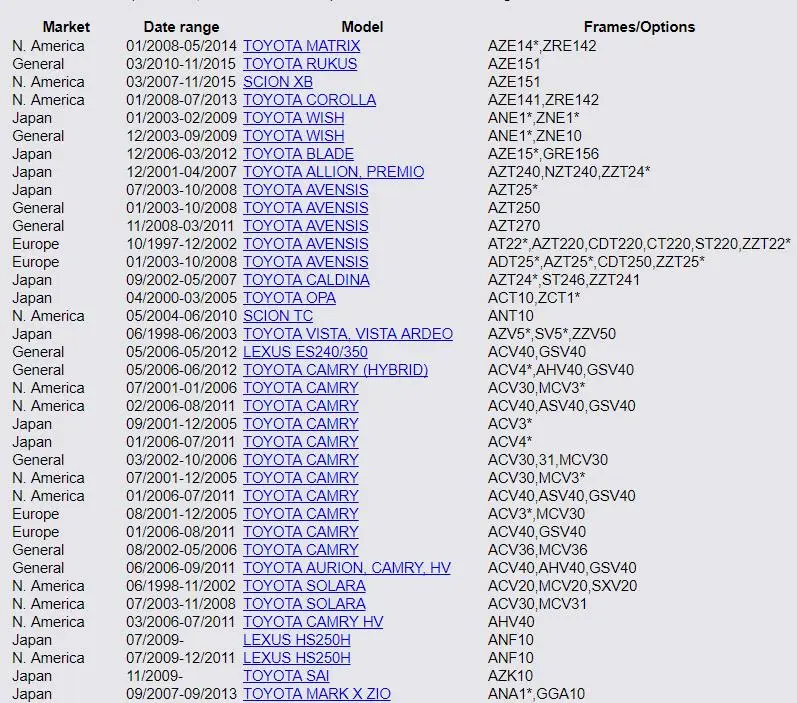Select frame text ACT10,ZCT1*

coord(534,298)
